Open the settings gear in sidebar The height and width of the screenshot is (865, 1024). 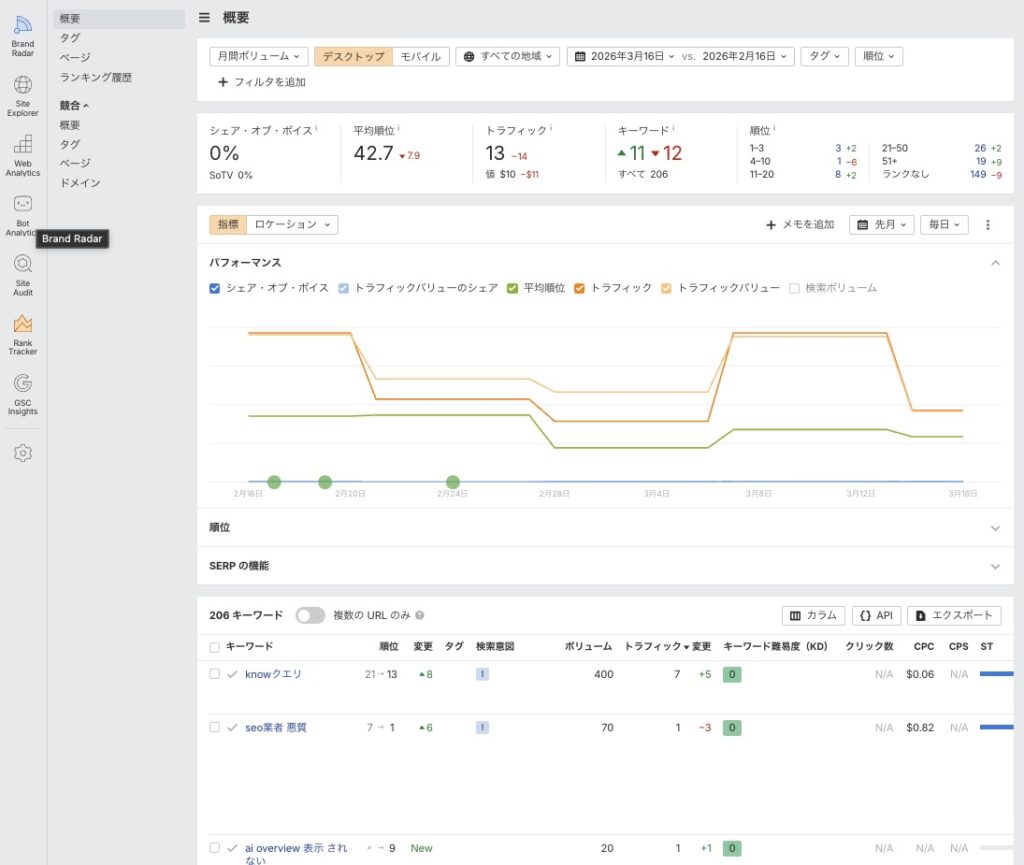tap(22, 453)
